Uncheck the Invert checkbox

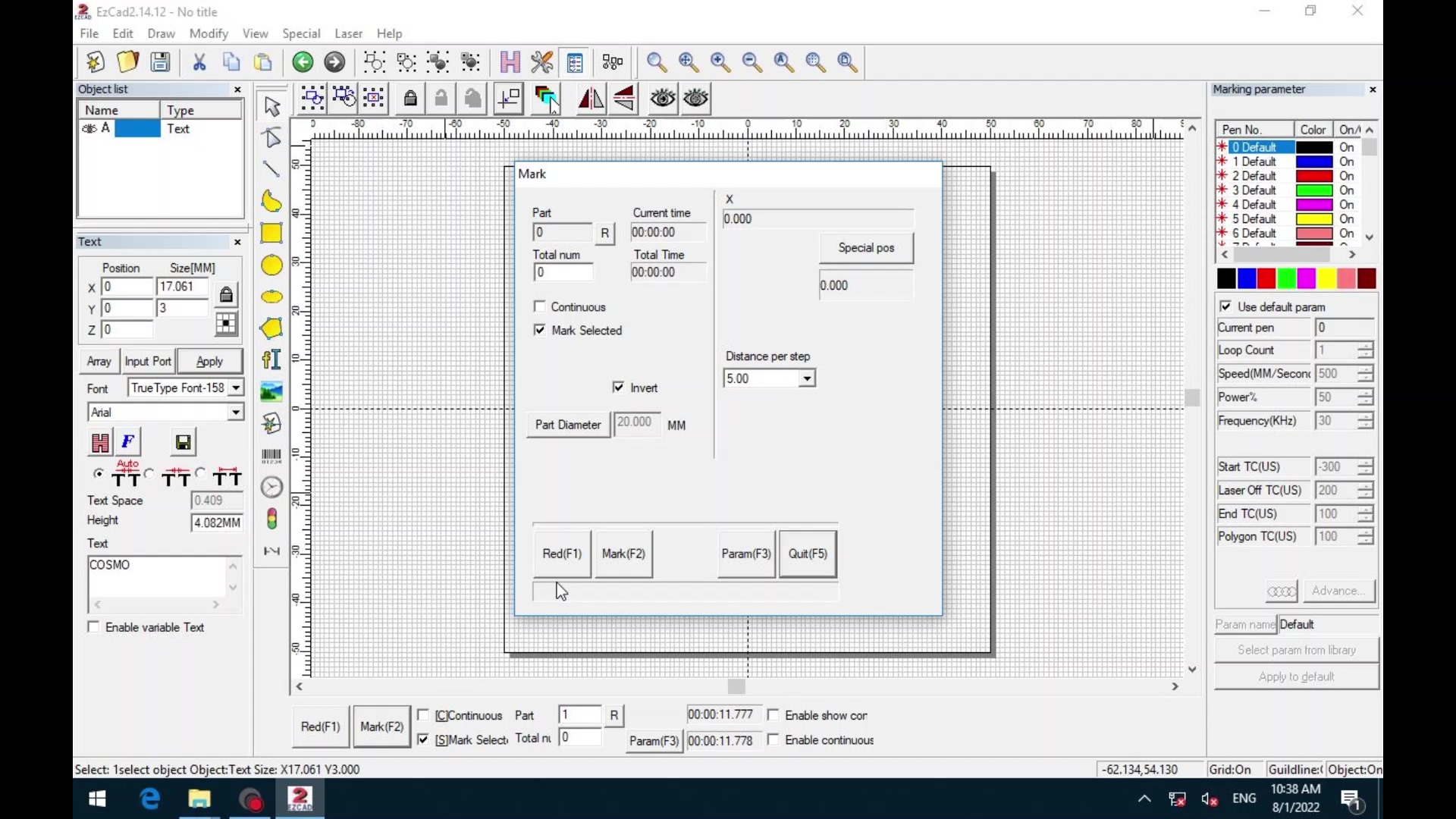[618, 387]
